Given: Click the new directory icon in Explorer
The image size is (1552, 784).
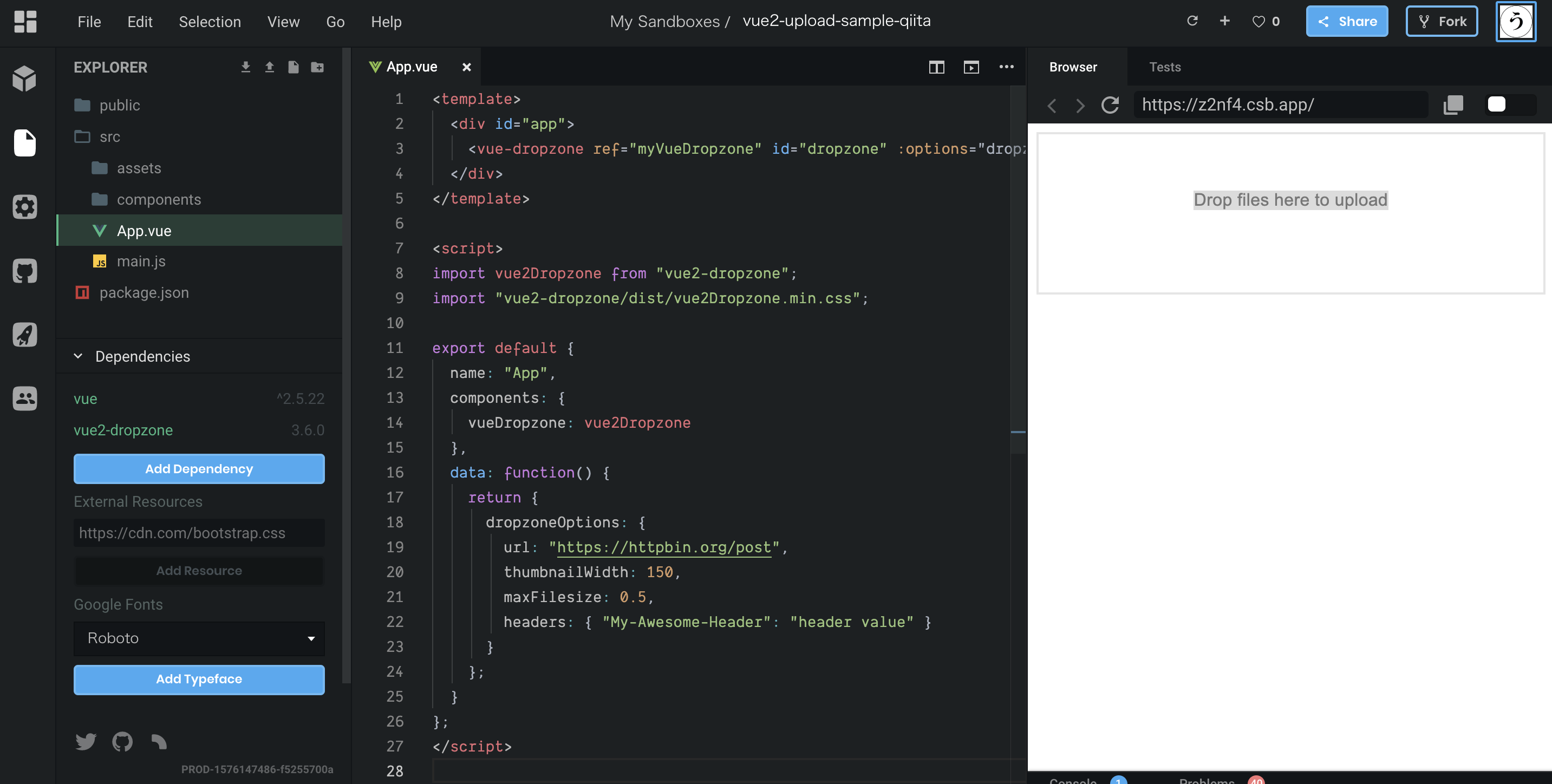Looking at the screenshot, I should coord(317,67).
